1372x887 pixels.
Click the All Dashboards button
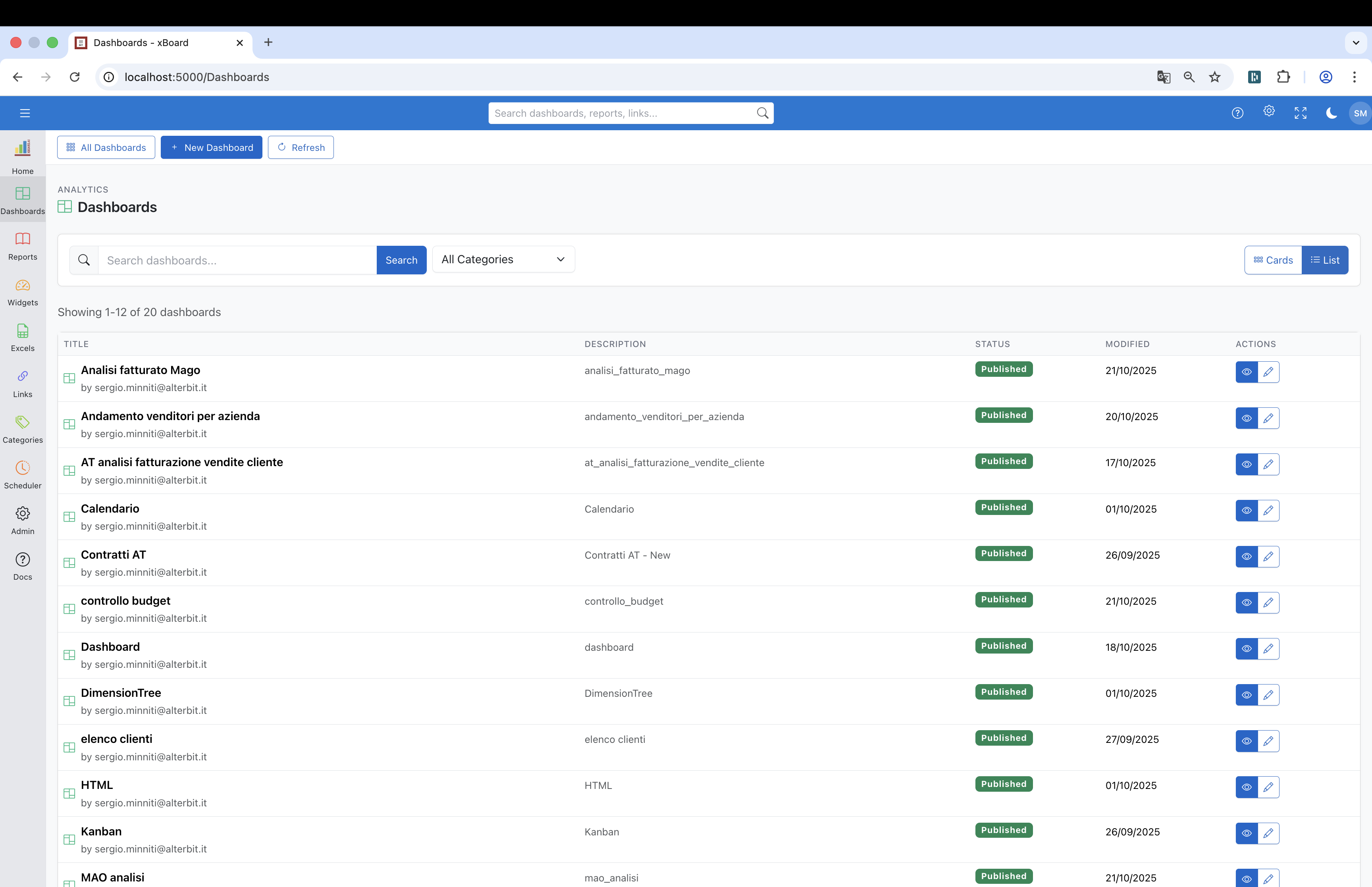click(x=106, y=147)
